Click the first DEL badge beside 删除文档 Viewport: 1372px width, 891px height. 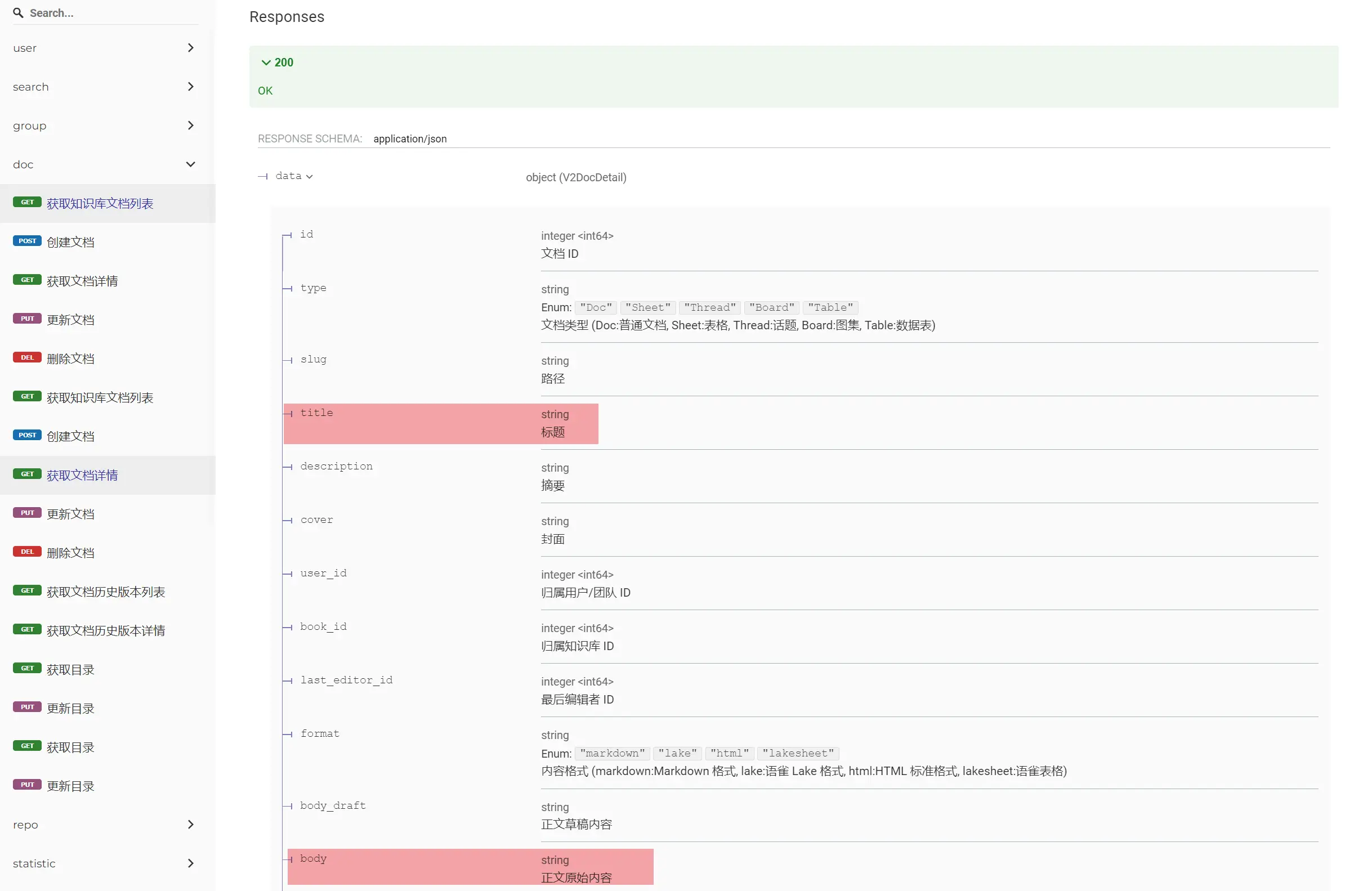pyautogui.click(x=27, y=357)
